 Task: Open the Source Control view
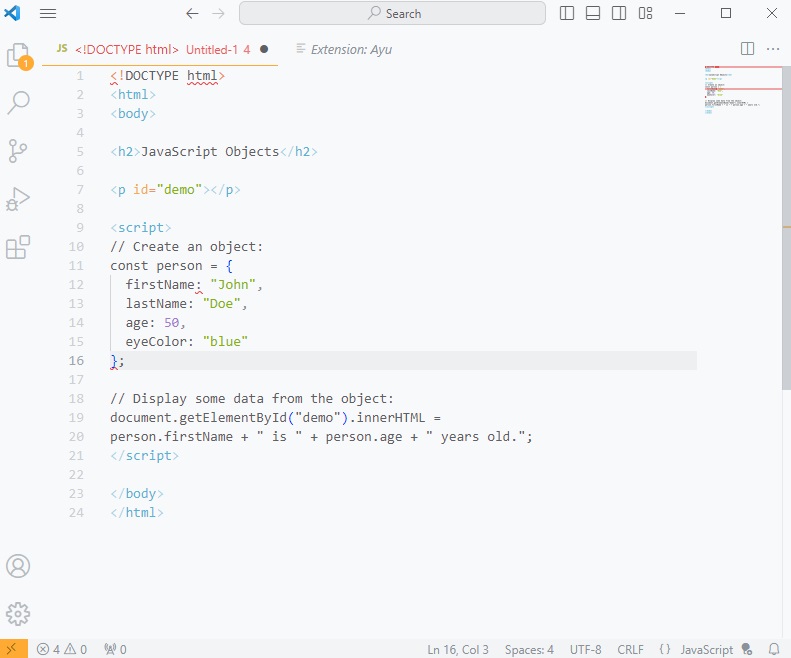coord(18,150)
